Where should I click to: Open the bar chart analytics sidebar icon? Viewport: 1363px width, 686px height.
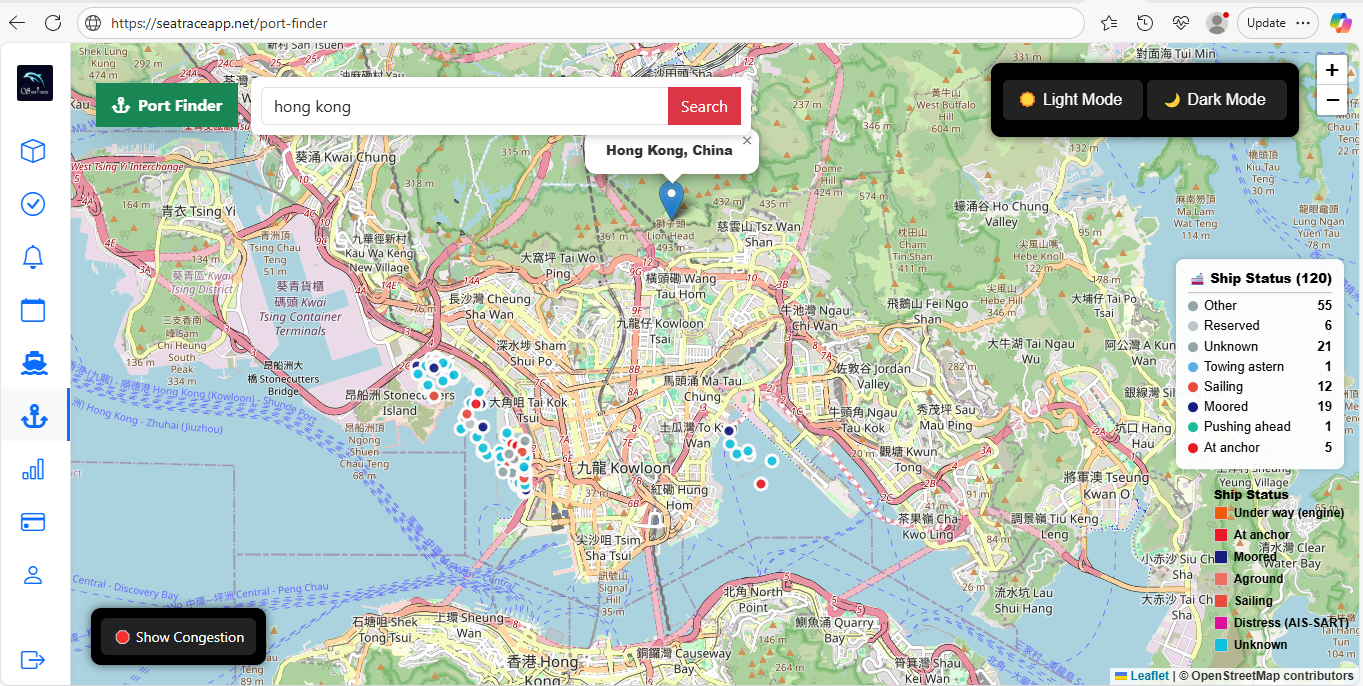[x=33, y=469]
